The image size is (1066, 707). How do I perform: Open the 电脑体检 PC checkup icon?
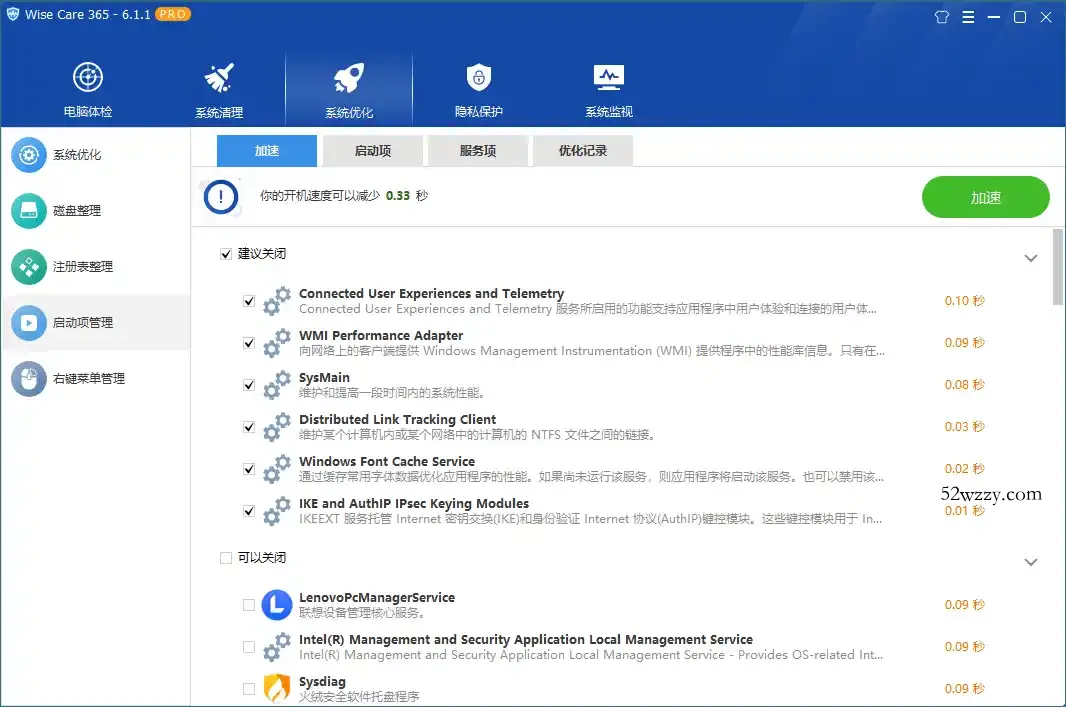tap(88, 77)
